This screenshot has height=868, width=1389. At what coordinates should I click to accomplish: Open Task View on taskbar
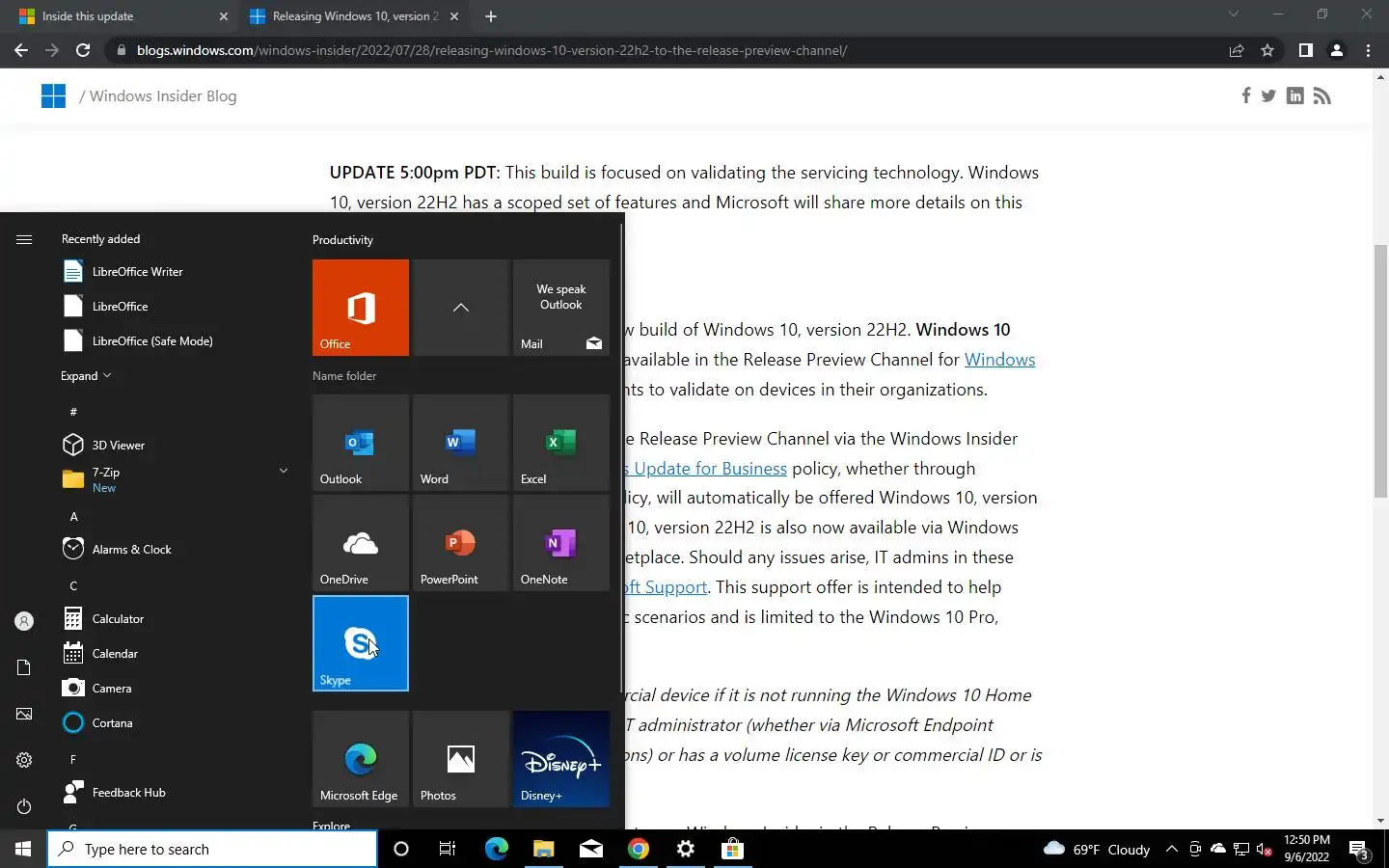click(x=448, y=849)
